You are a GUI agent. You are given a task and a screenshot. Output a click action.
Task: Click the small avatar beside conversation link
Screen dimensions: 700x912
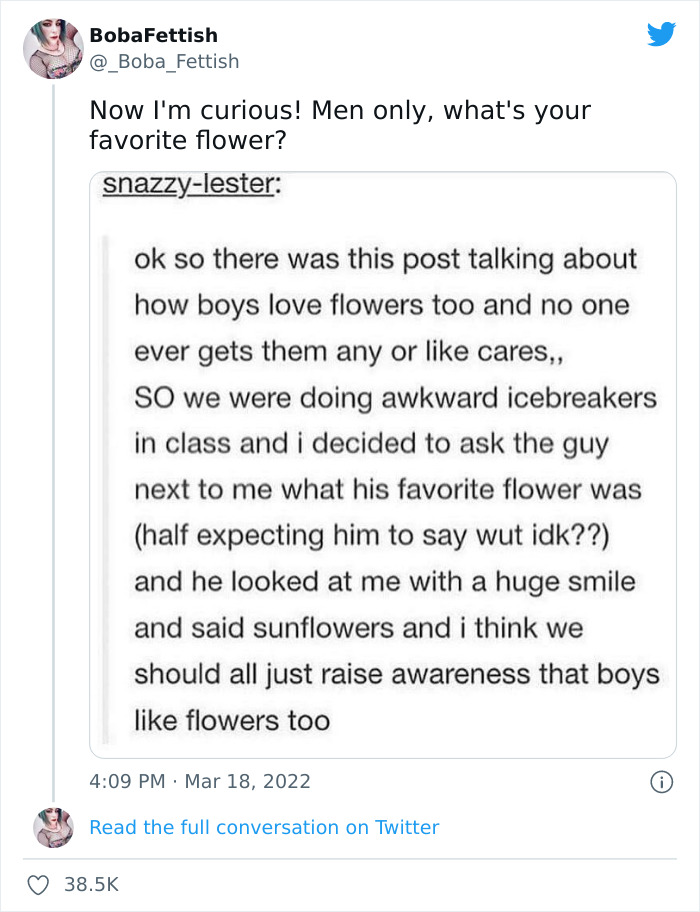(x=53, y=828)
